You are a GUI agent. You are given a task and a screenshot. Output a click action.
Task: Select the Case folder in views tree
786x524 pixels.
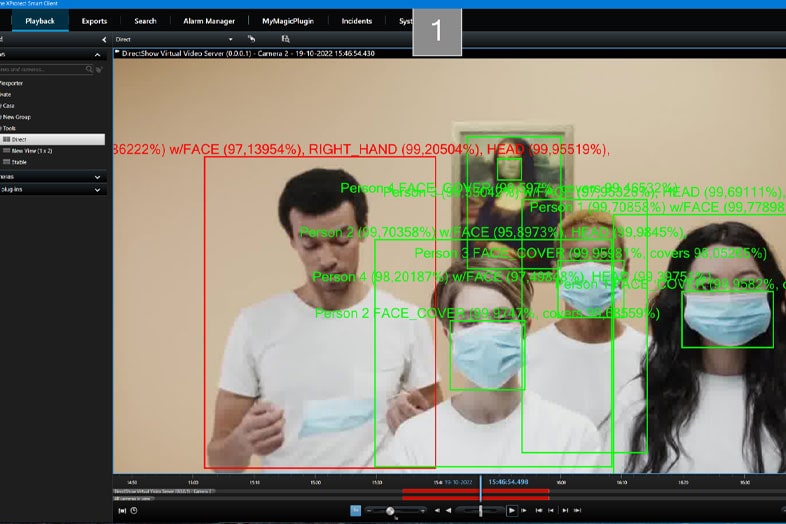coord(8,106)
